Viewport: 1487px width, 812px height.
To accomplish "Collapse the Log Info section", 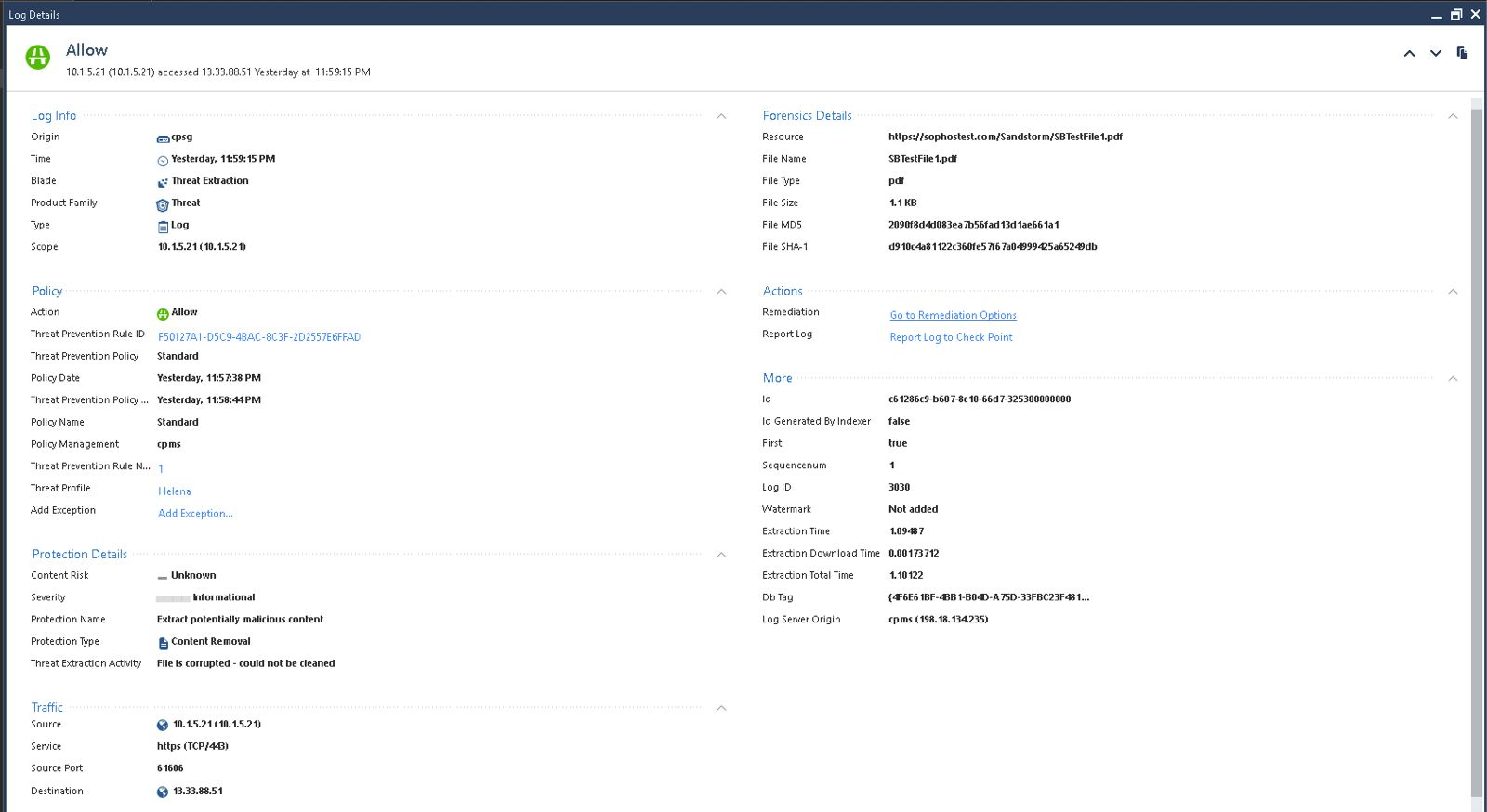I will [721, 116].
